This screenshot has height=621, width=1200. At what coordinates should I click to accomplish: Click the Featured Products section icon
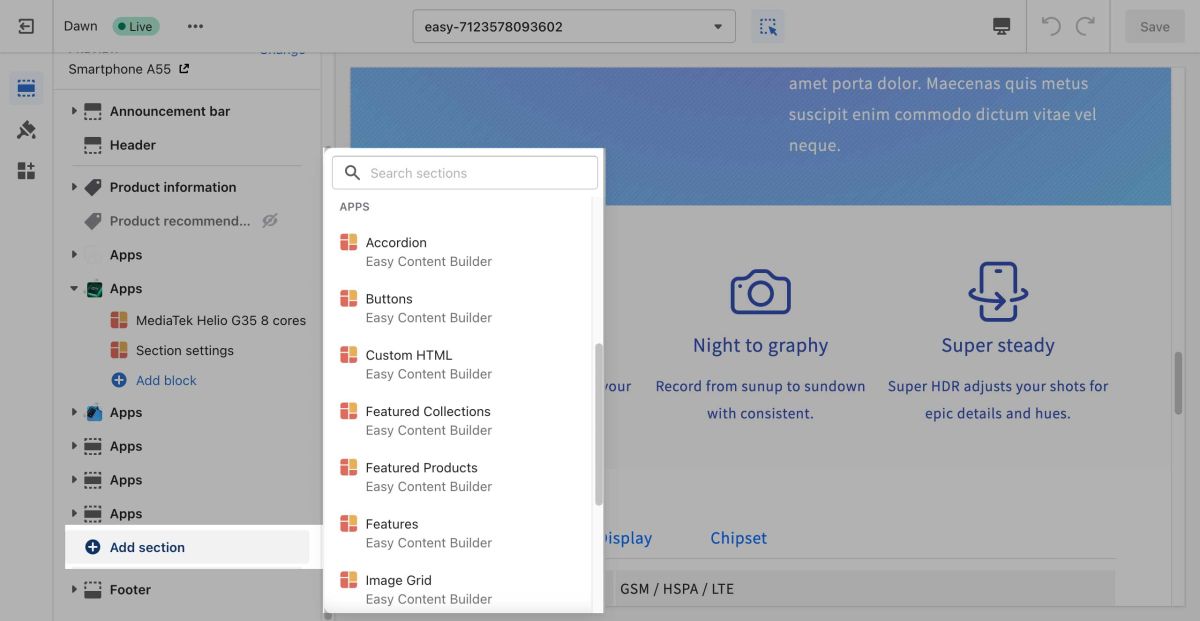(348, 467)
